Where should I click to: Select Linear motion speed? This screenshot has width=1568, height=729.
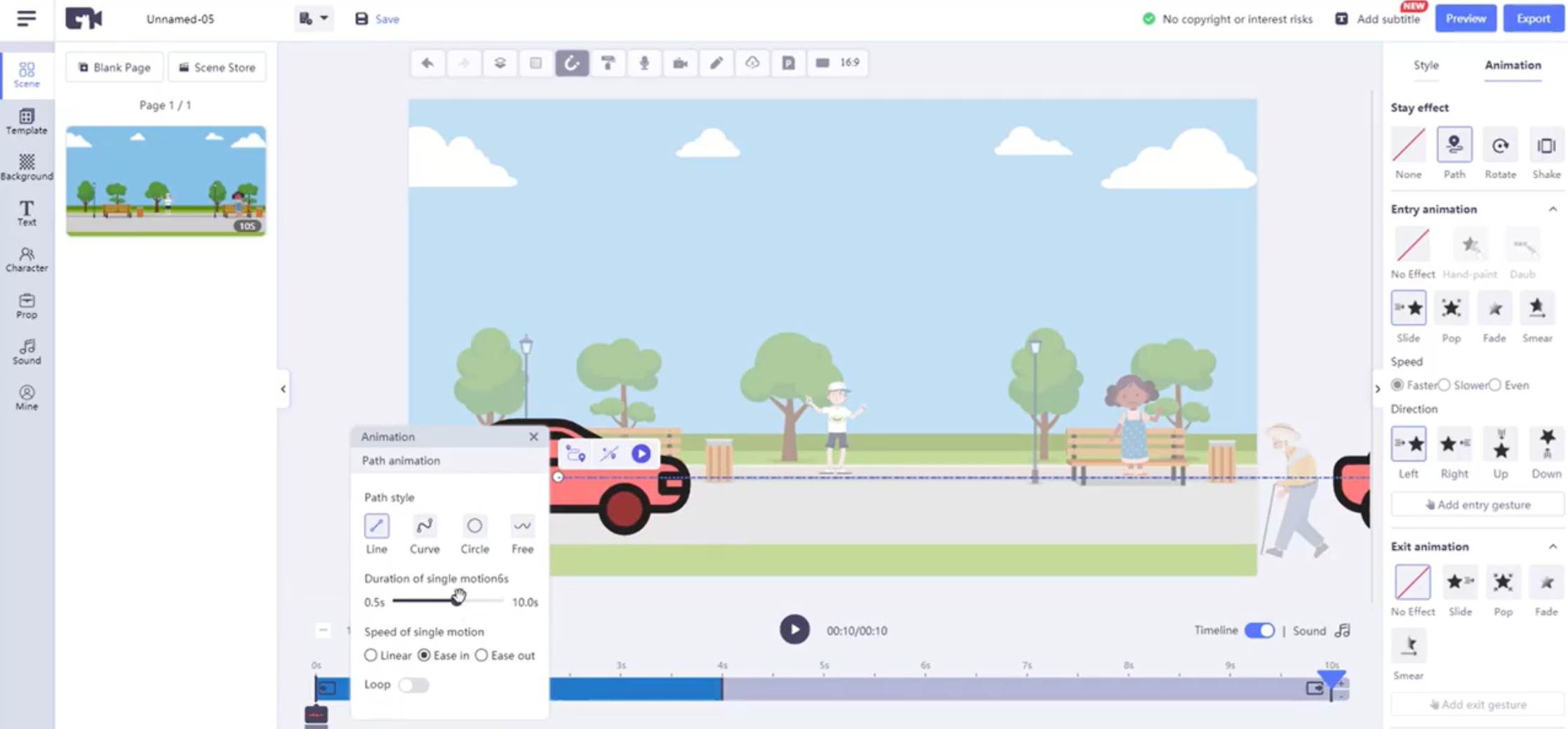[x=371, y=655]
